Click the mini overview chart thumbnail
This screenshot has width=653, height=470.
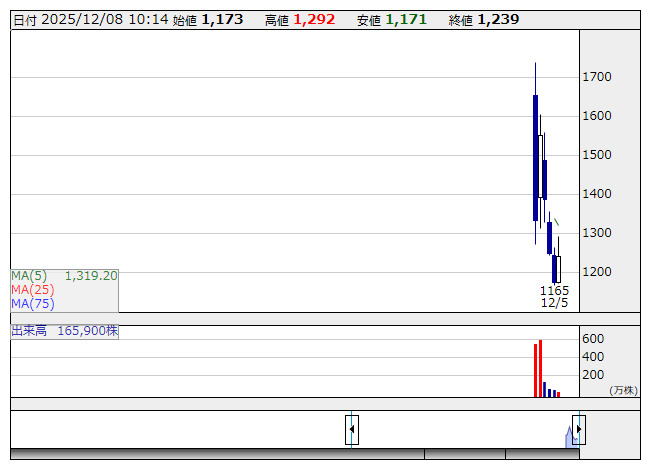pyautogui.click(x=572, y=436)
